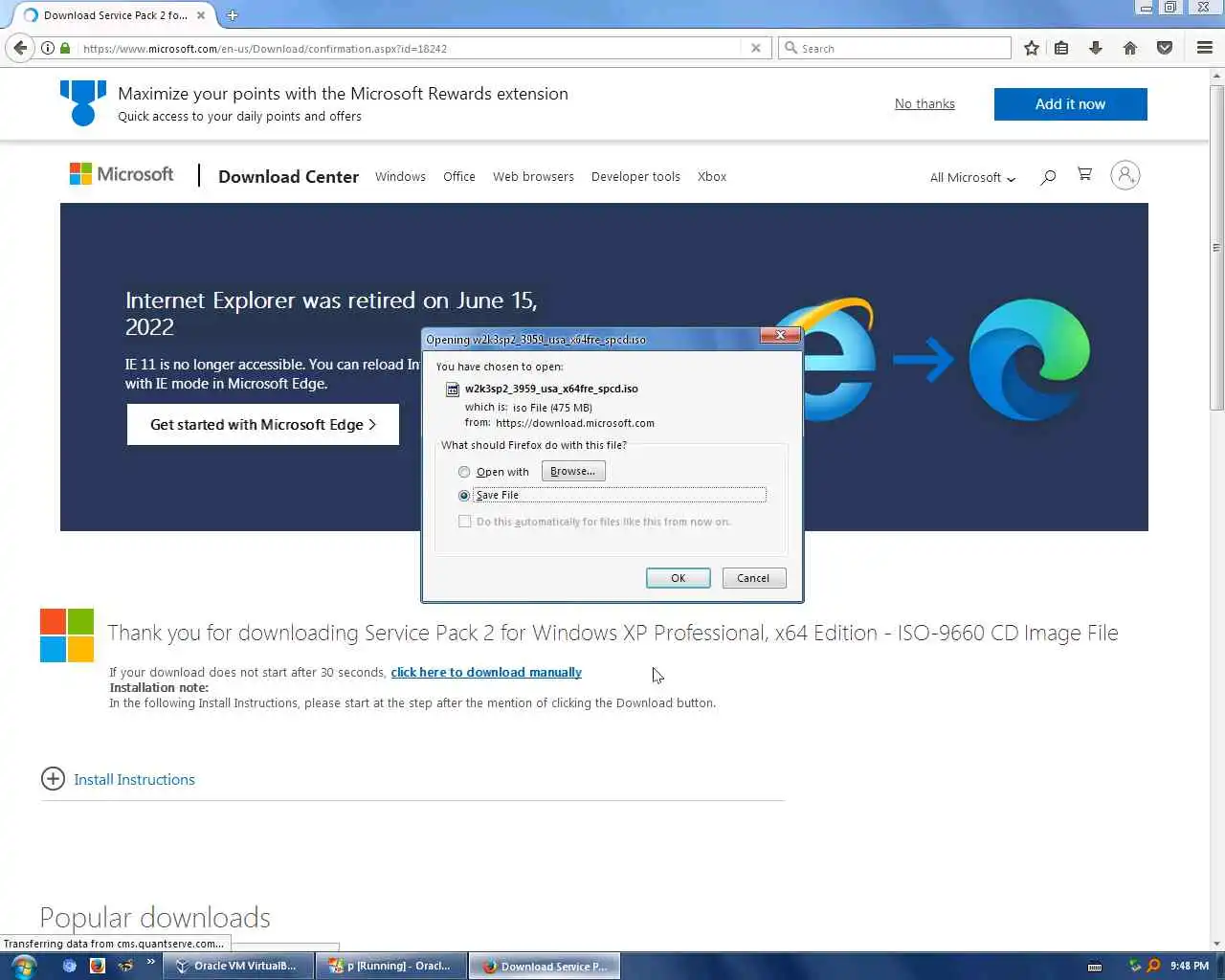Click the keyboard icon in system tray
1225x980 pixels.
point(1095,966)
